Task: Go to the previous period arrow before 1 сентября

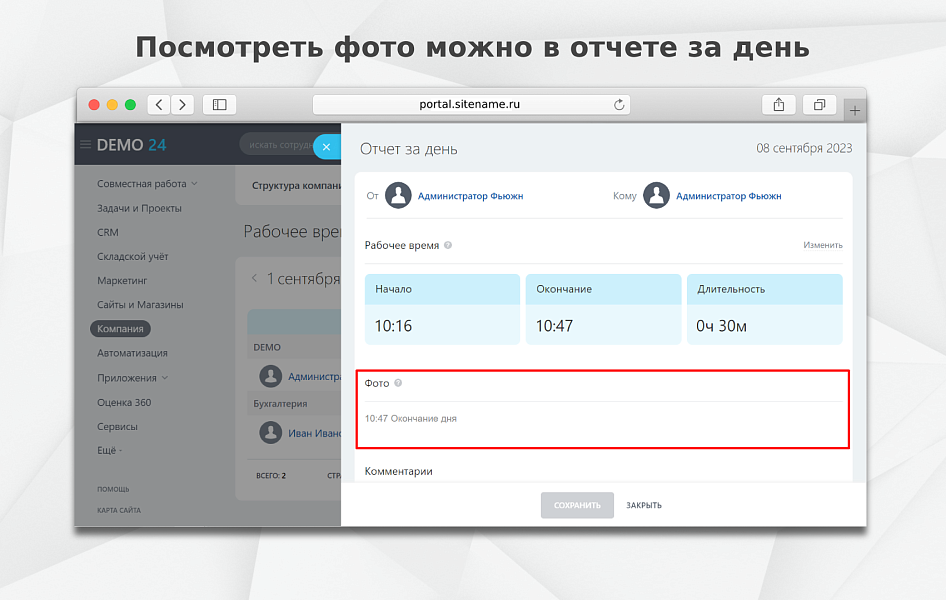Action: [x=254, y=278]
